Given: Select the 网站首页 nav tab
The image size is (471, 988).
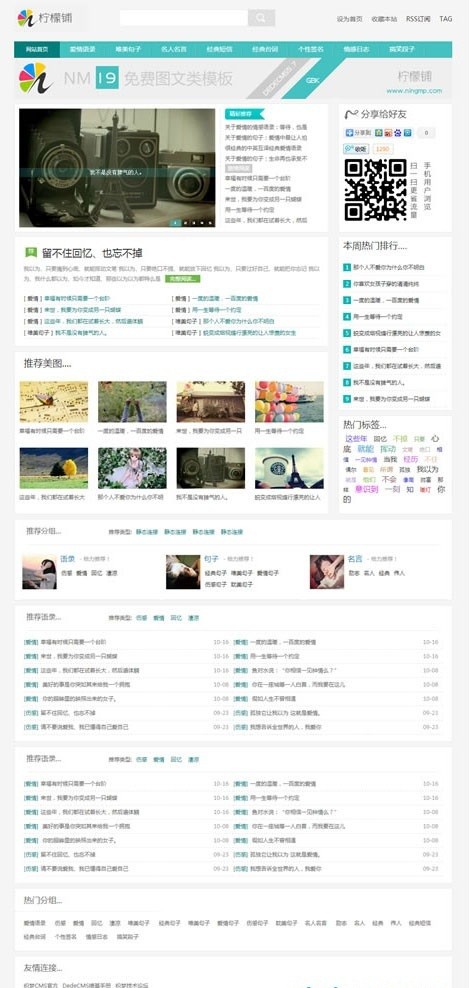Looking at the screenshot, I should click(37, 49).
